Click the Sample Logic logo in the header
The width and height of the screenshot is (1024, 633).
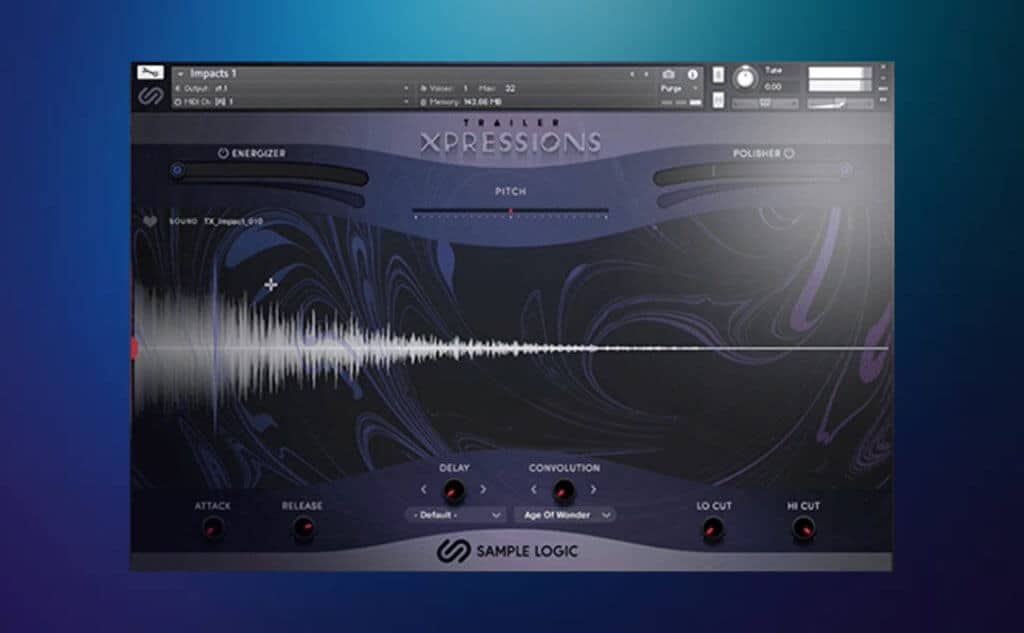tap(151, 95)
